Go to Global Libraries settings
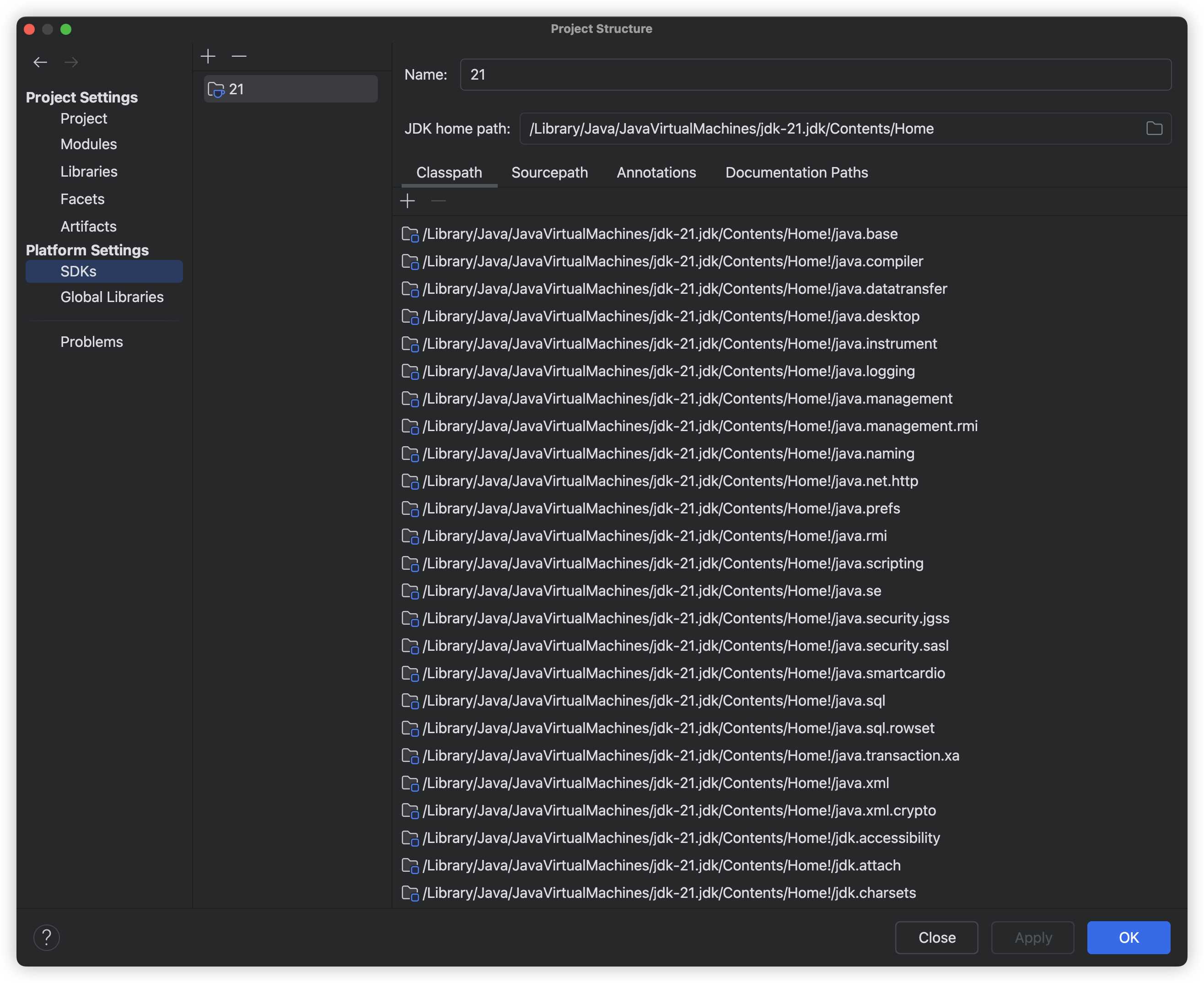 pyautogui.click(x=112, y=297)
